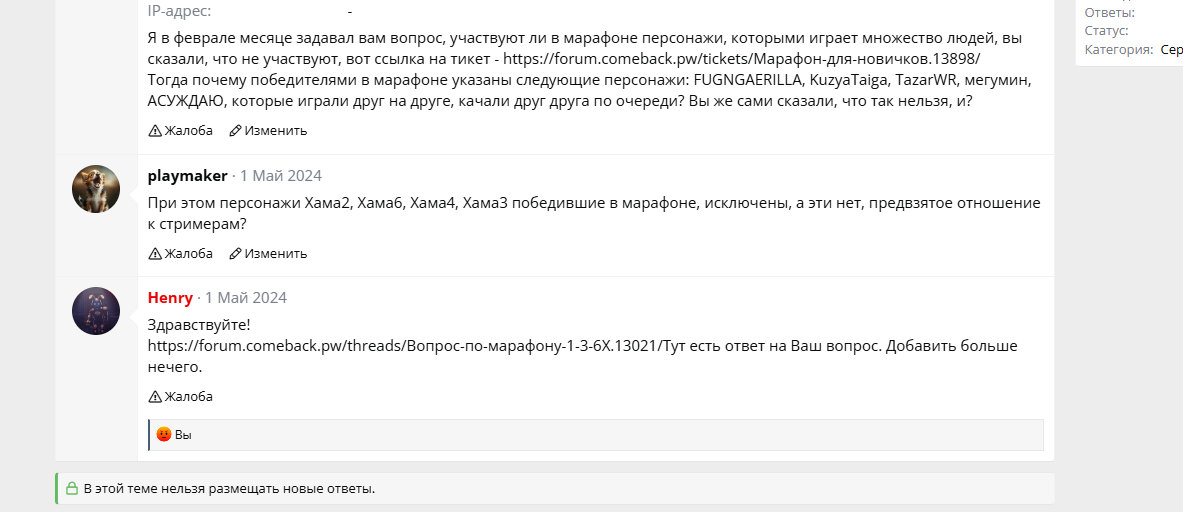Image resolution: width=1183 pixels, height=512 pixels.
Task: Click the closed-thread notice text
Action: (x=229, y=489)
